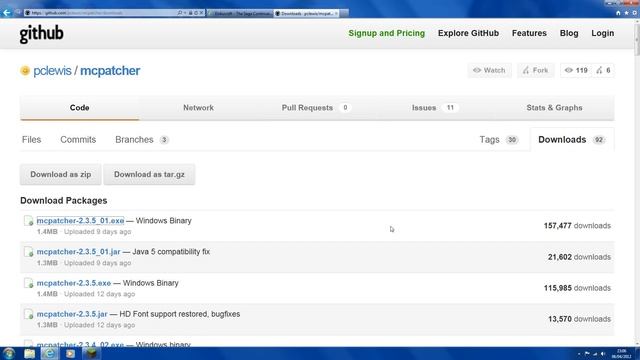Viewport: 640px width, 360px height.
Task: Switch to the first inactive browser tab
Action: tap(240, 13)
